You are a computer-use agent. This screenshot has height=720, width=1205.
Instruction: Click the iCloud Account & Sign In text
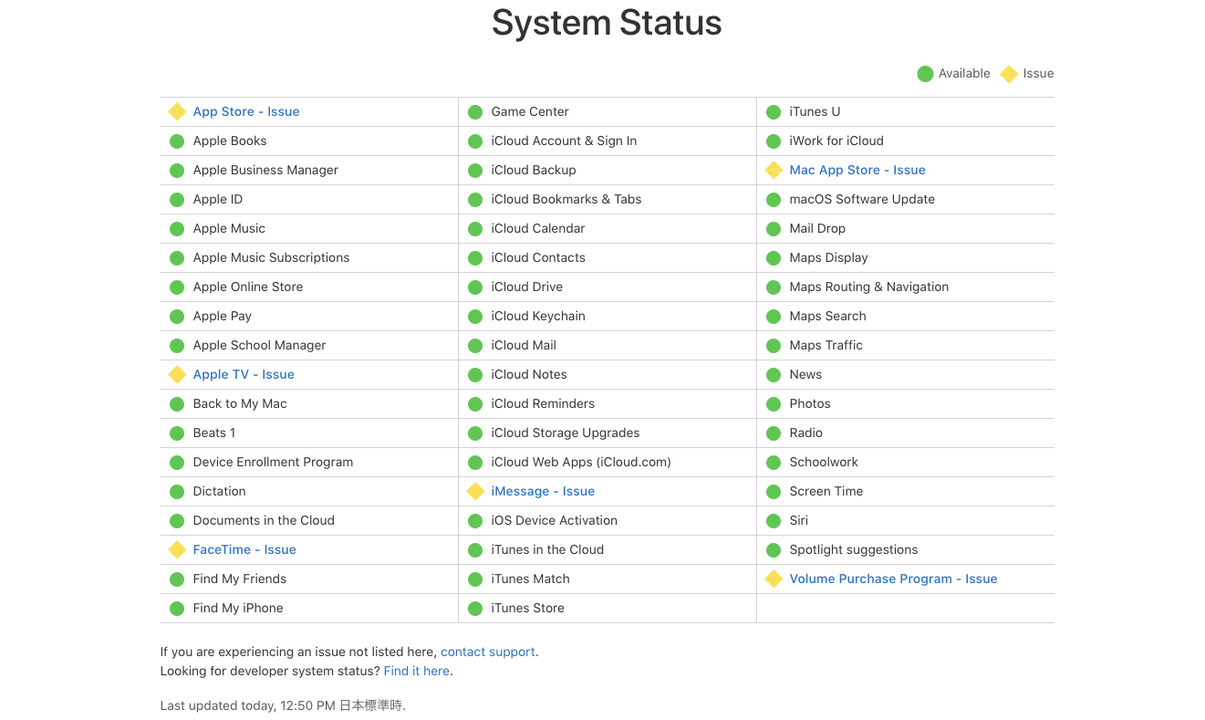click(x=564, y=141)
